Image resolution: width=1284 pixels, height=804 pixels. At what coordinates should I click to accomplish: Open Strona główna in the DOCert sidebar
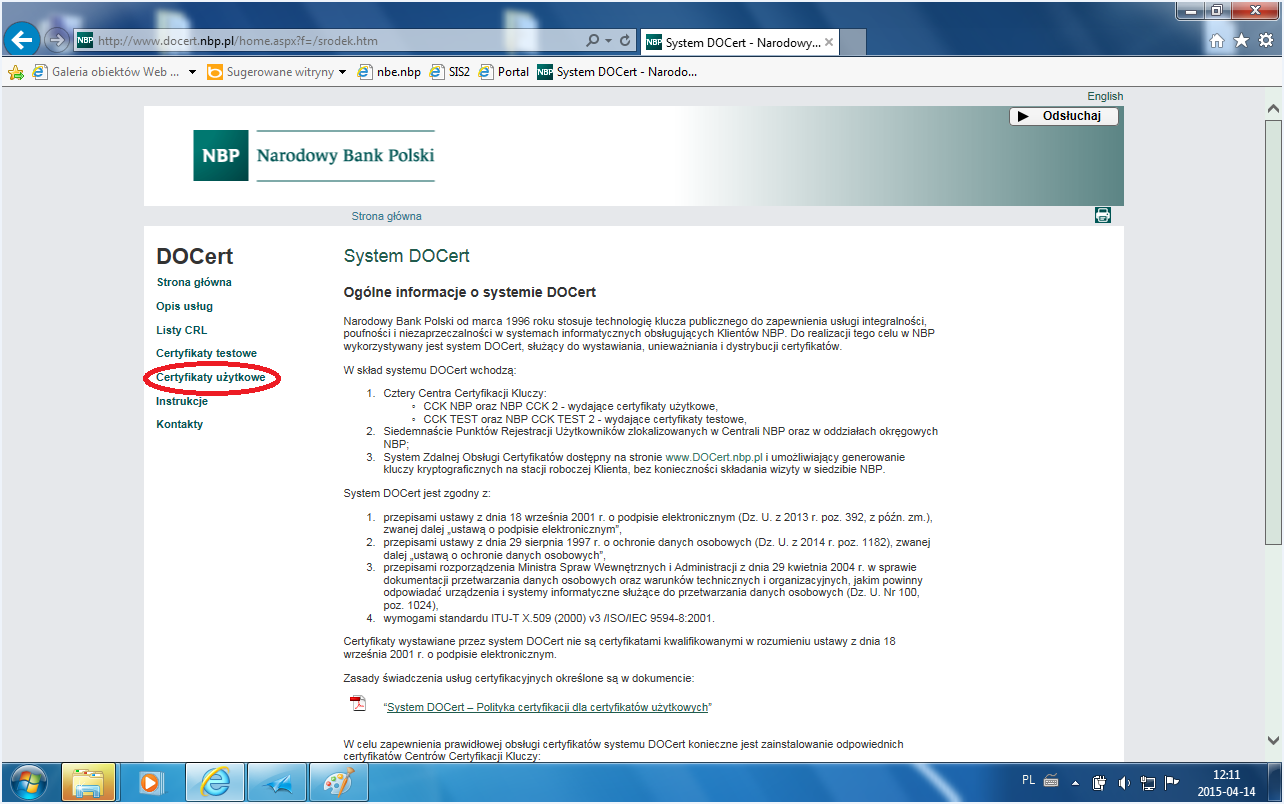[x=194, y=283]
